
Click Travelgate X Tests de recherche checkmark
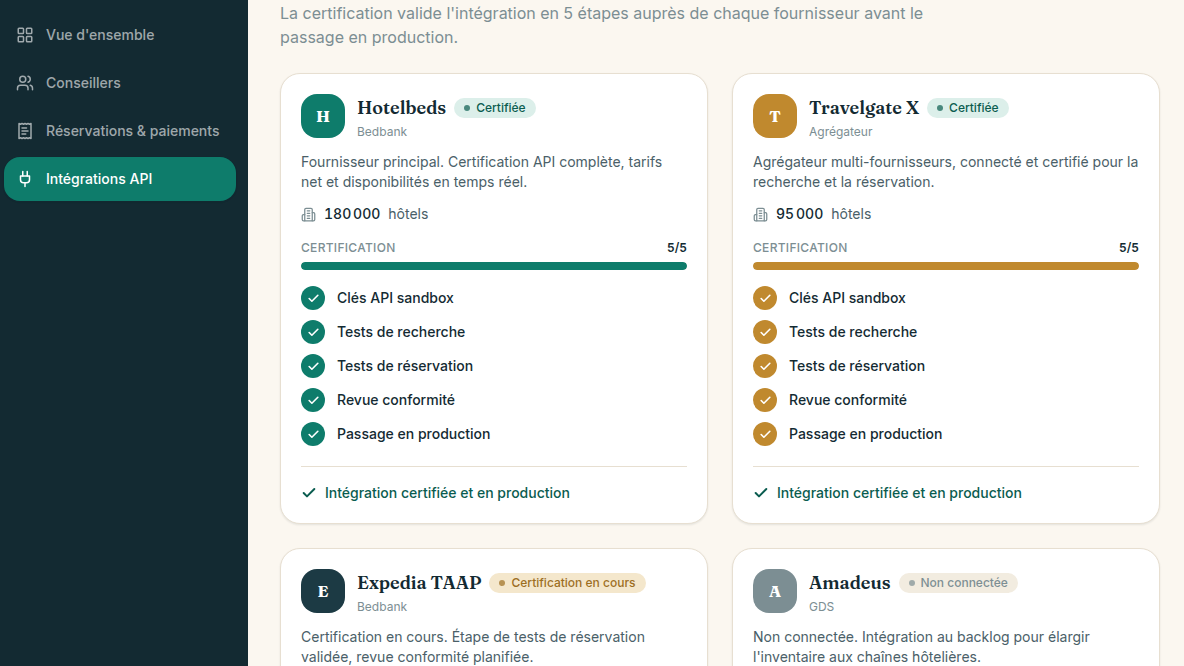[x=765, y=332]
